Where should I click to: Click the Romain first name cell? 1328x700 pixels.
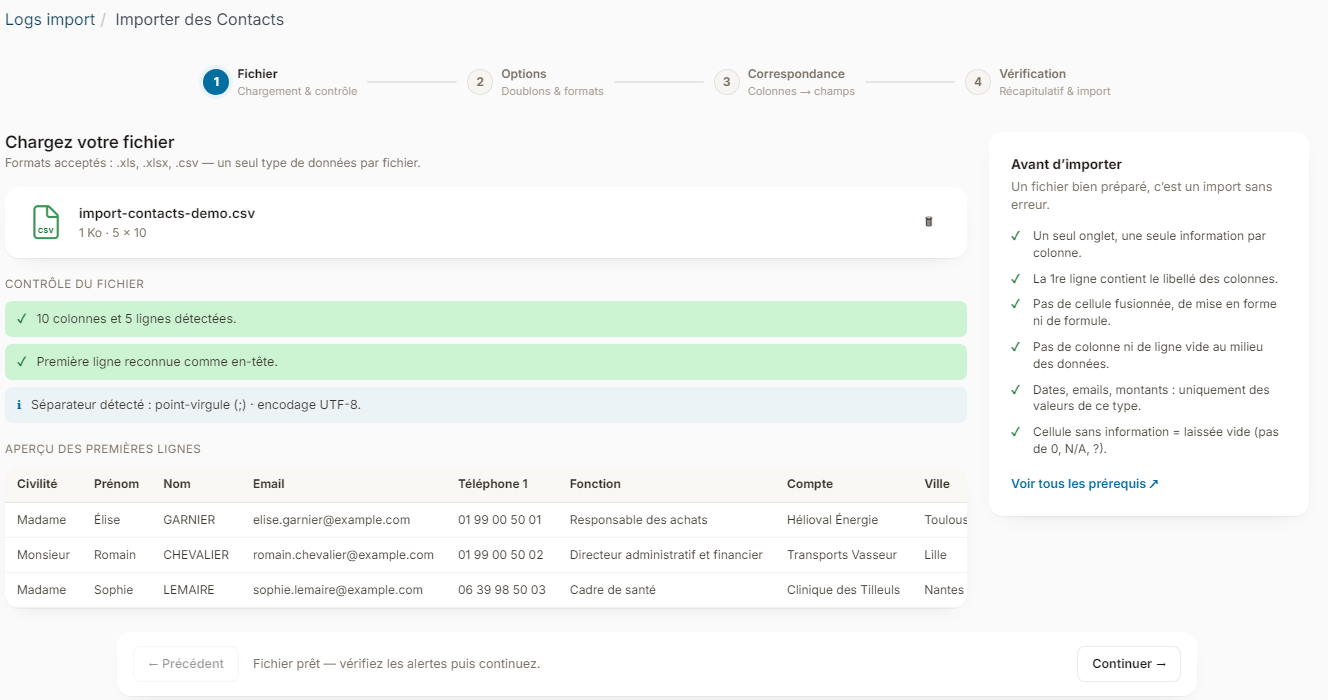pos(115,555)
